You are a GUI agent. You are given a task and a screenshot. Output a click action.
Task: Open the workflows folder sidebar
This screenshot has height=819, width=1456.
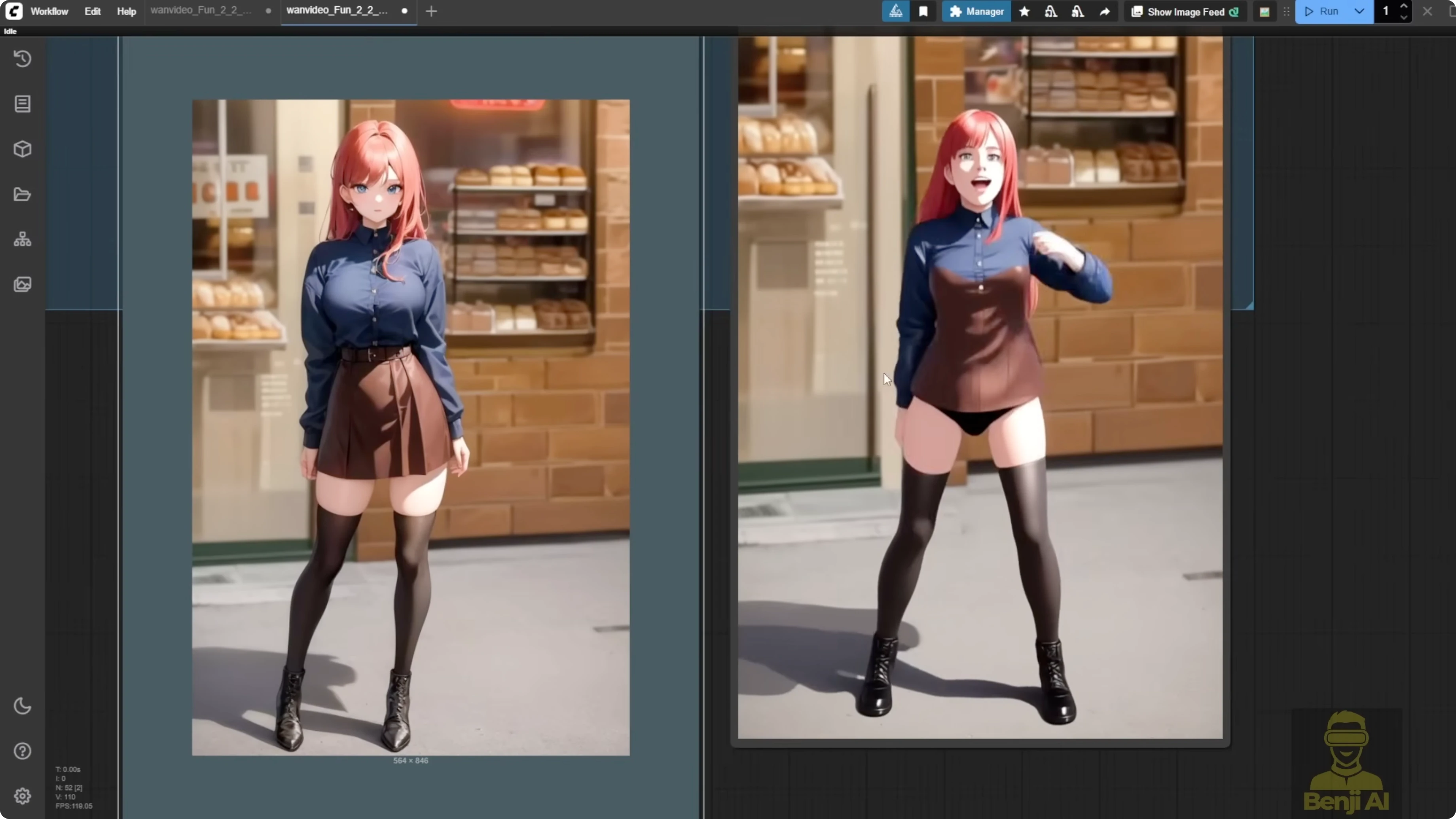[x=23, y=194]
